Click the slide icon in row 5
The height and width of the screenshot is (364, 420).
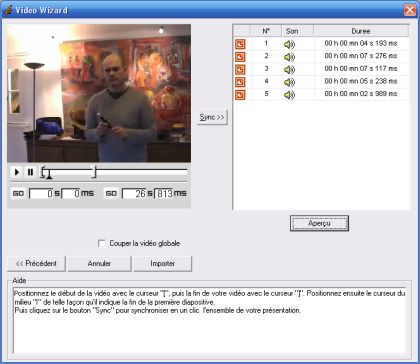[240, 95]
